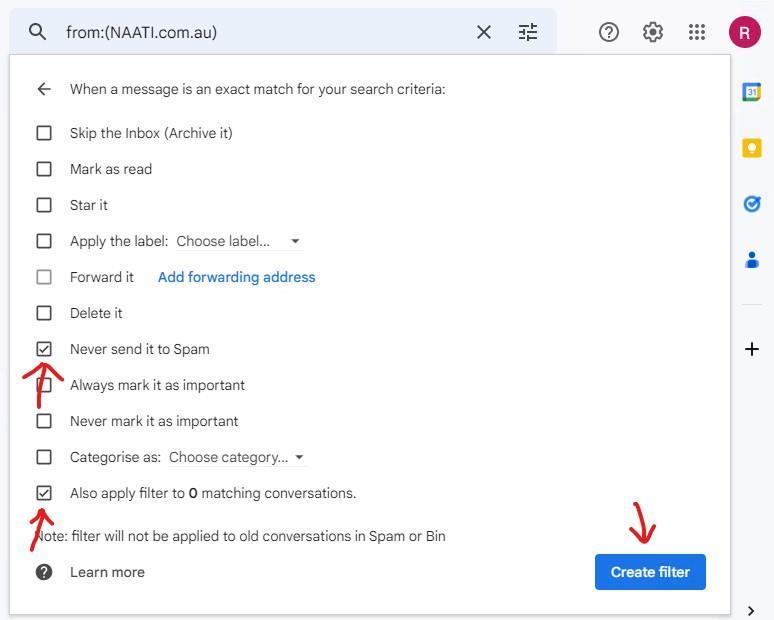
Task: Click the search magnifier icon
Action: (x=38, y=32)
